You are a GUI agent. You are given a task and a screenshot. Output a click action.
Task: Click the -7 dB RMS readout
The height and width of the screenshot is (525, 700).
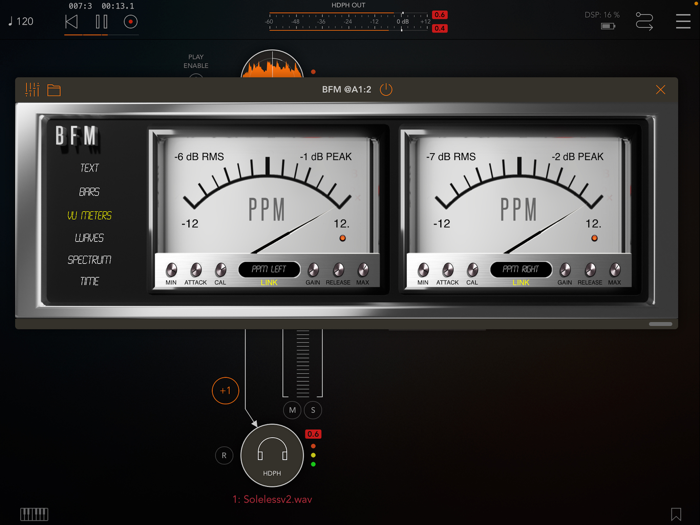(x=451, y=157)
